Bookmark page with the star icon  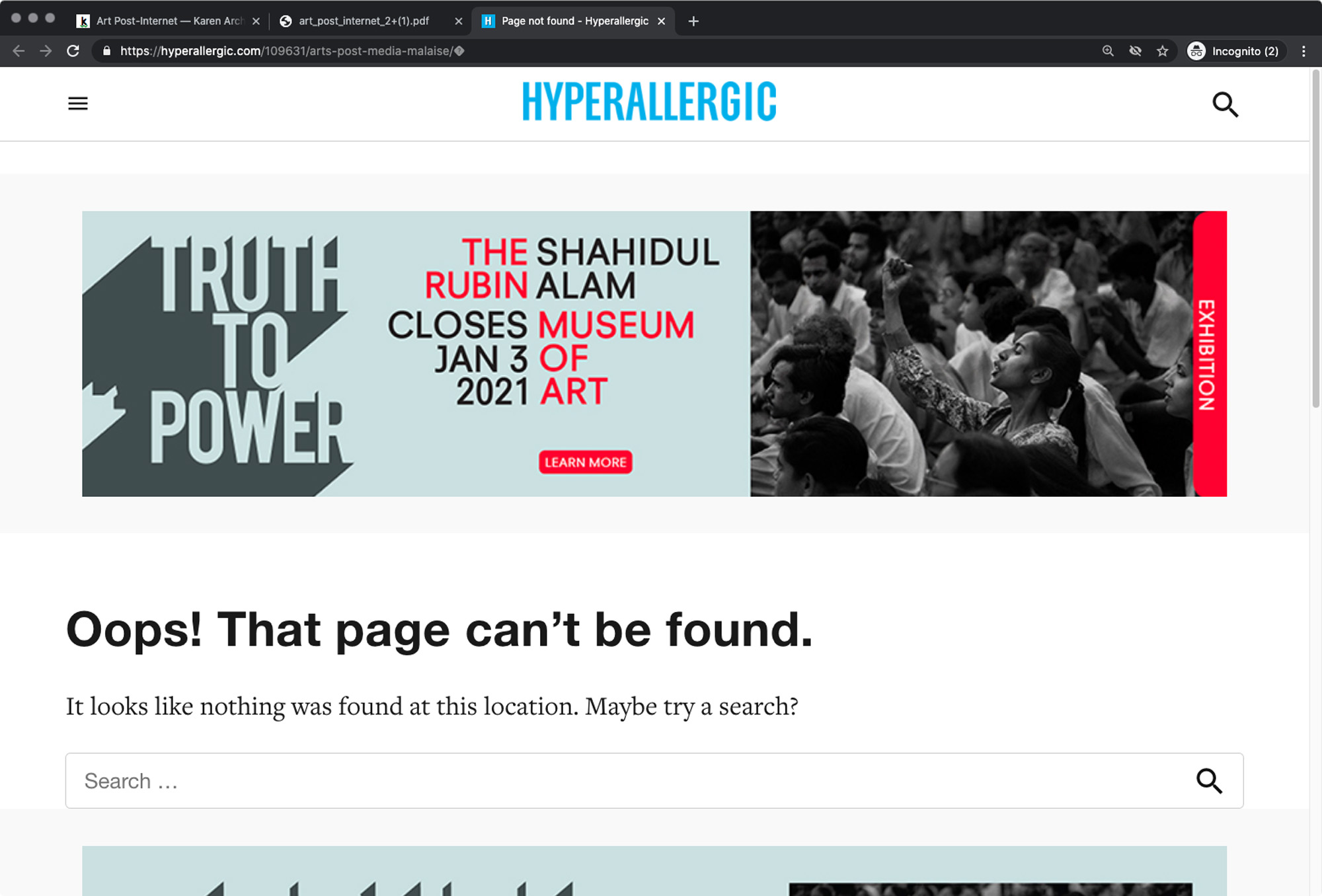[1163, 51]
